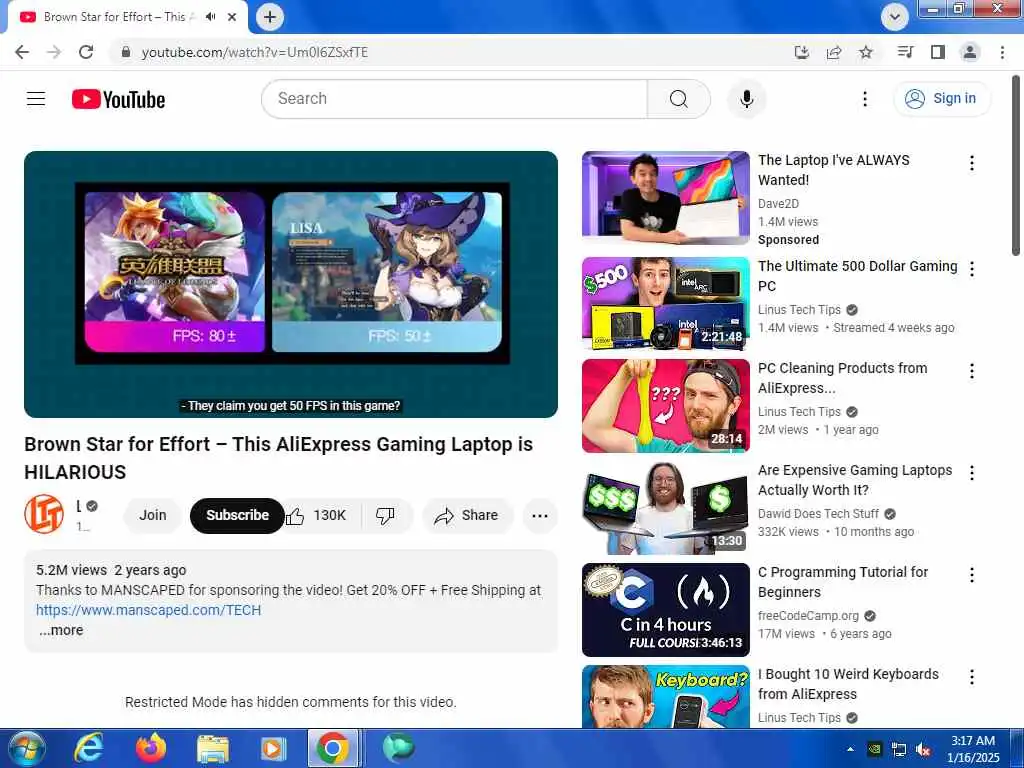
Task: Open the taskbar clock showing 3:17 AM
Action: click(x=973, y=749)
